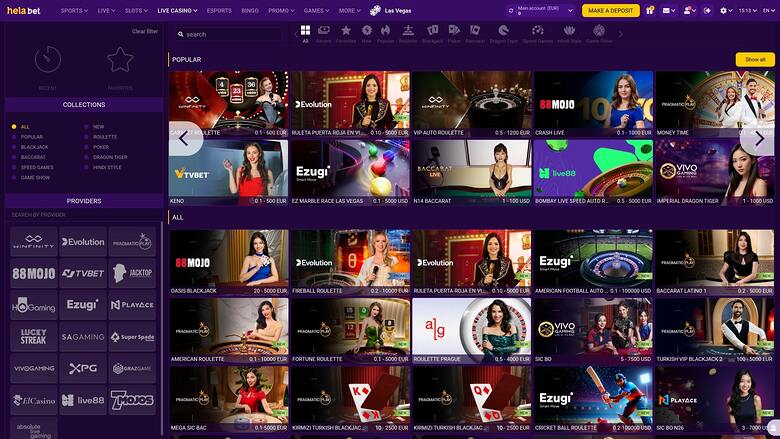Click the logout arrow icon in header

707,10
